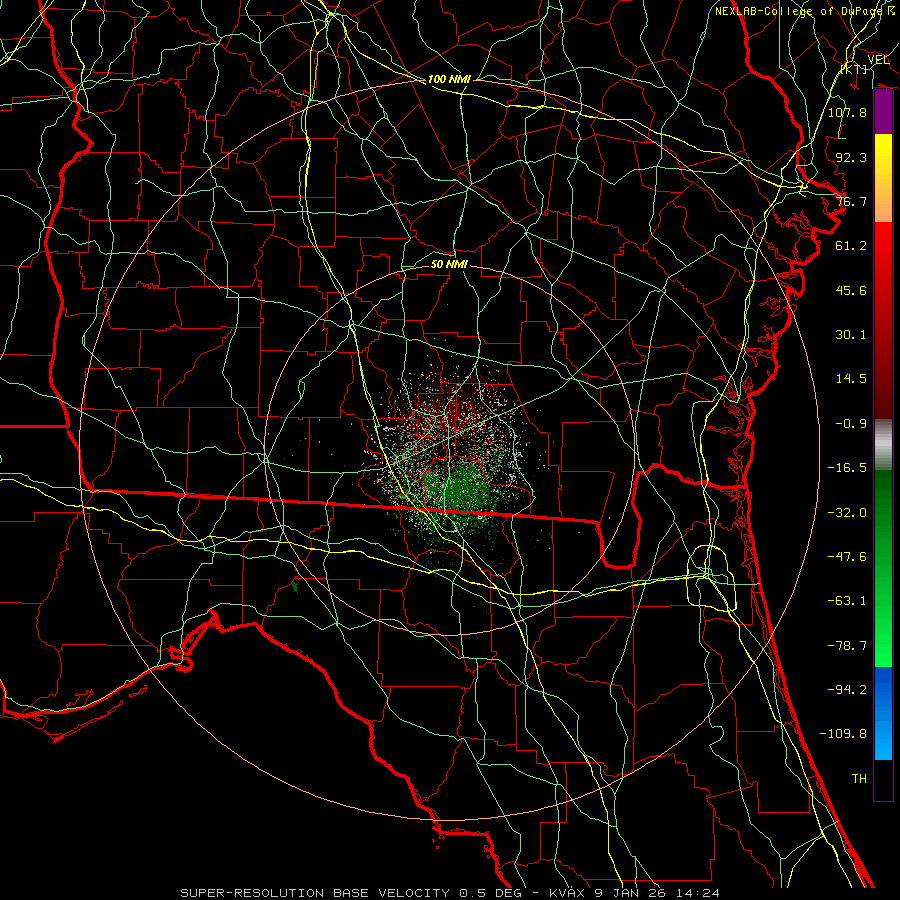The image size is (900, 900).
Task: Click the -0.9 velocity scale value
Action: pyautogui.click(x=851, y=424)
